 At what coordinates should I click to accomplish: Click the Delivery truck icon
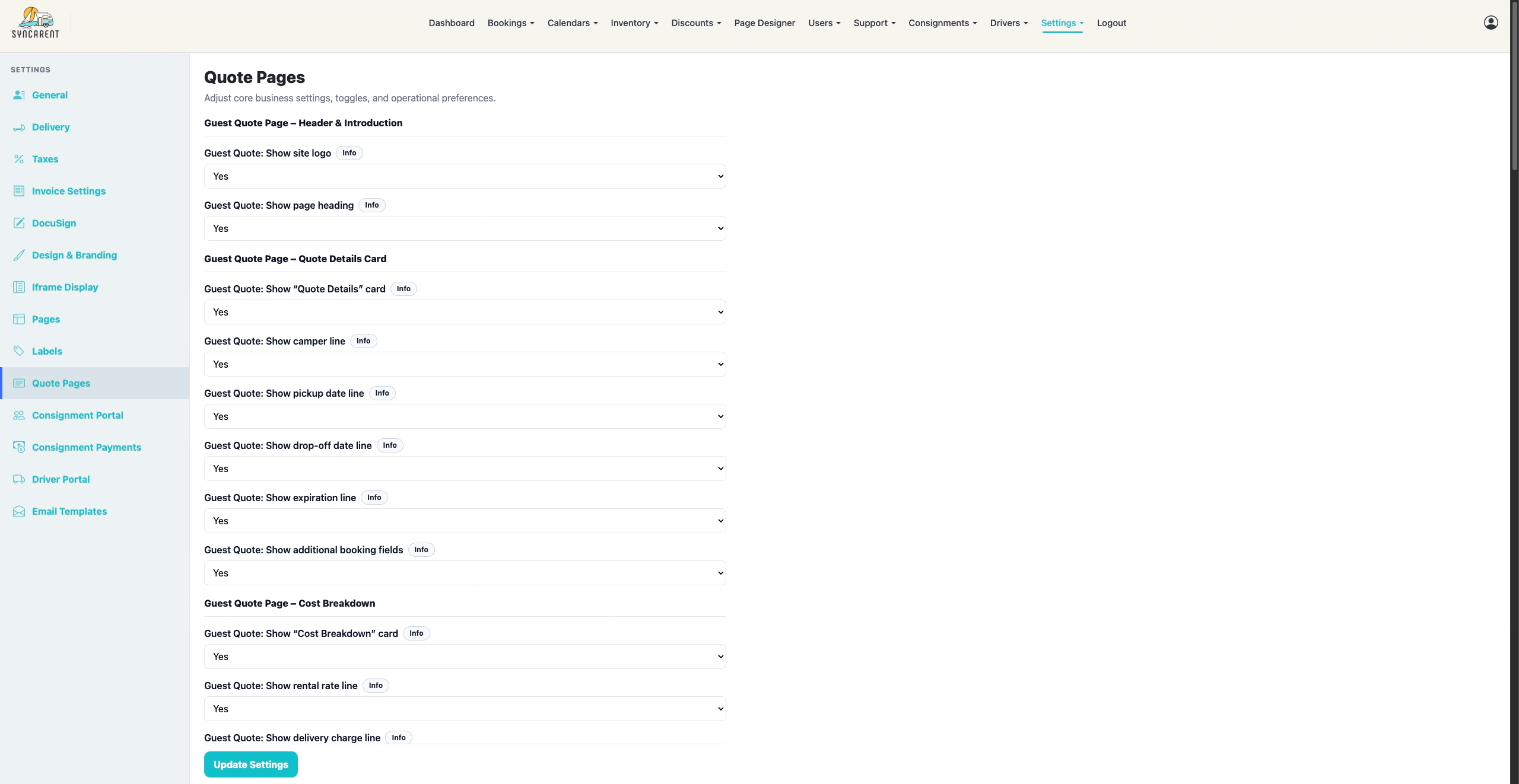tap(19, 127)
